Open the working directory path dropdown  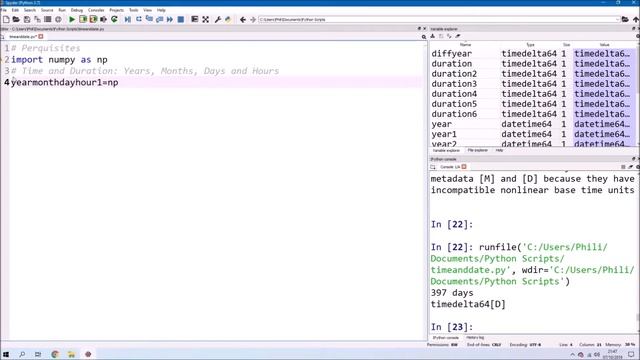(617, 19)
